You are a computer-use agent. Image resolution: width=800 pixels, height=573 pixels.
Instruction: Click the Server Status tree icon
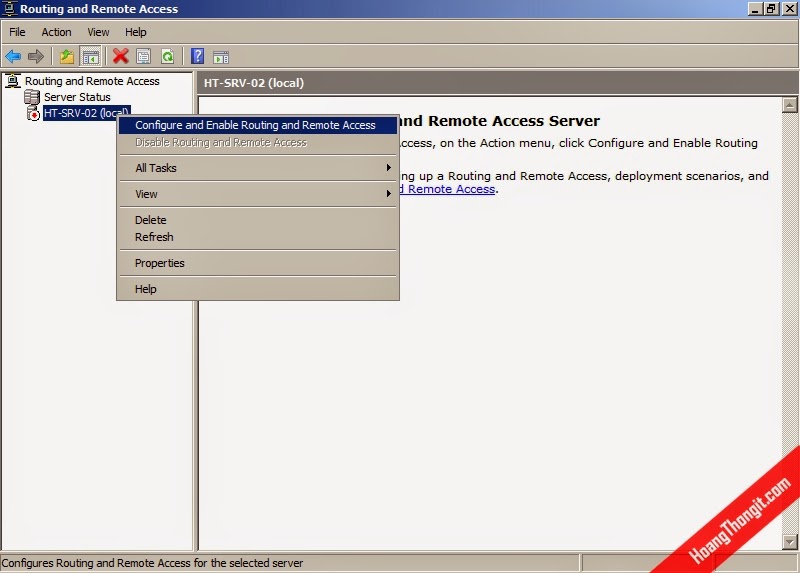click(x=32, y=96)
